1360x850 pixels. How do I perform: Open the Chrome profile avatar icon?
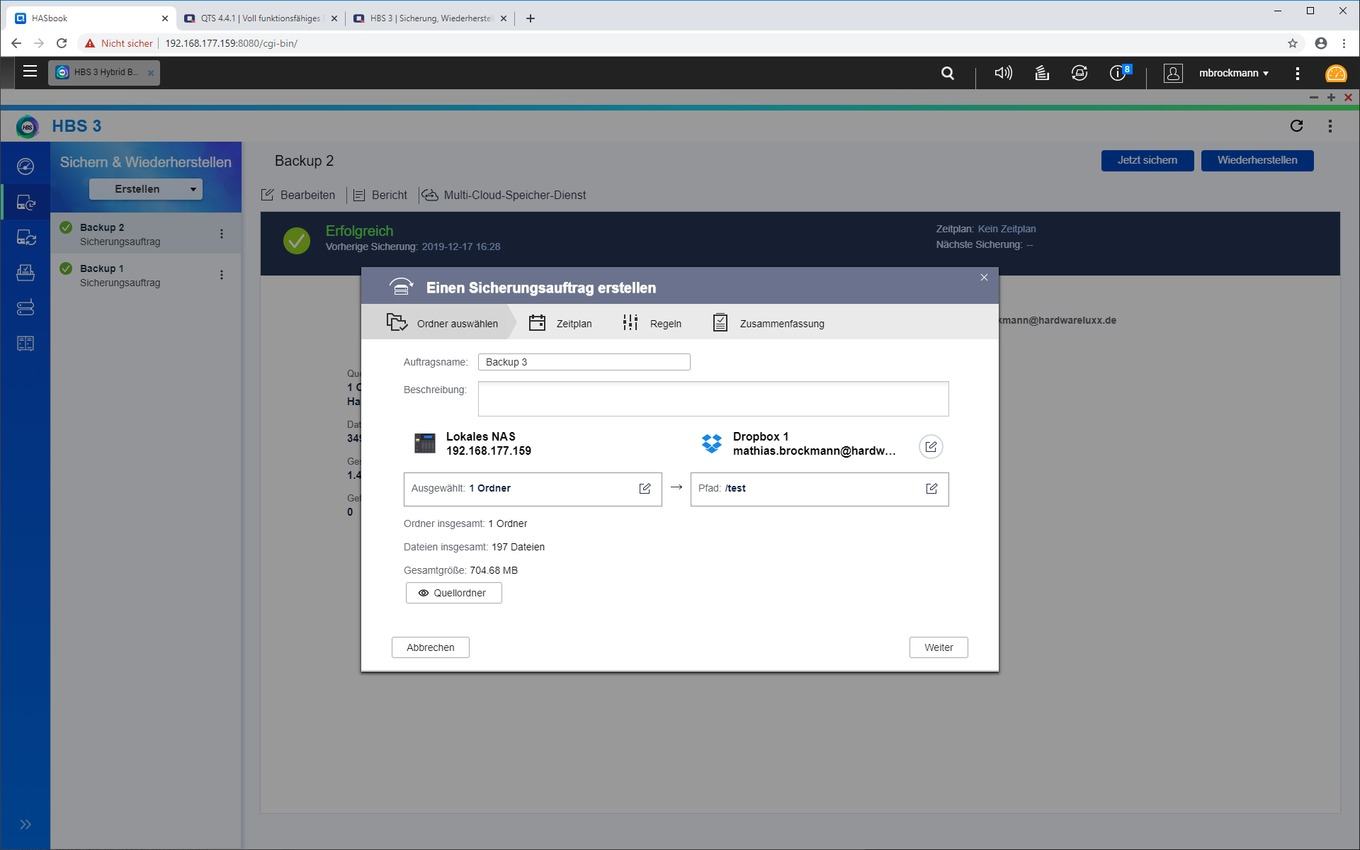point(1321,43)
